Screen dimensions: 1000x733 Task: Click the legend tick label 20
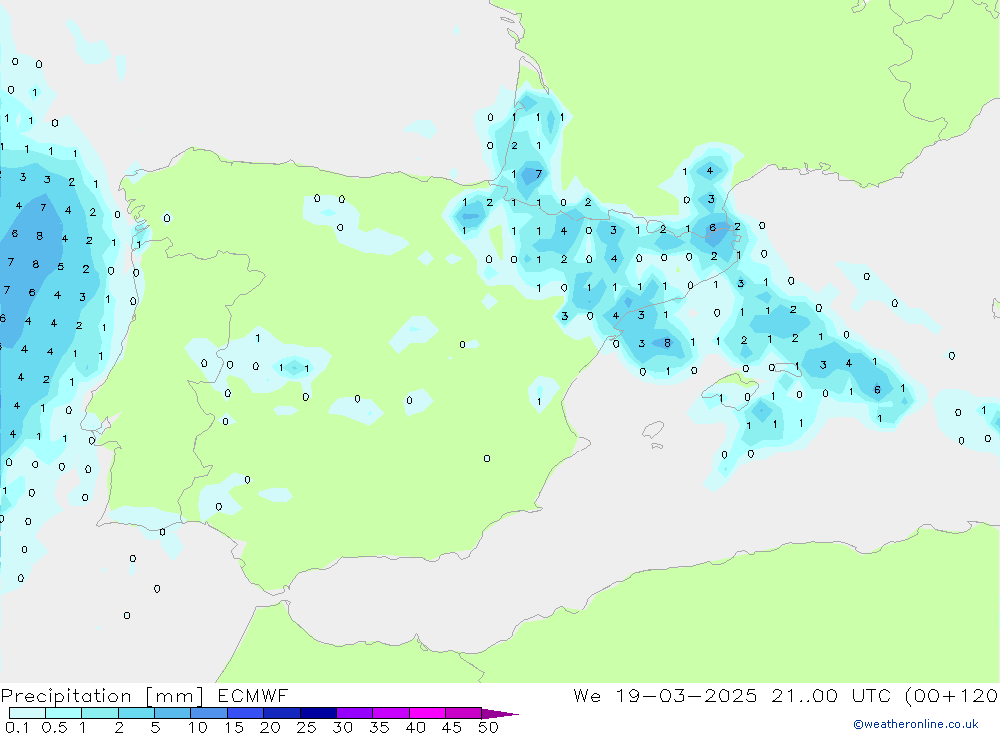pos(270,727)
